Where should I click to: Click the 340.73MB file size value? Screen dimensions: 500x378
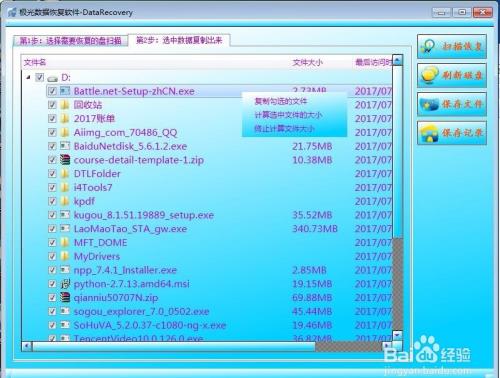point(315,229)
